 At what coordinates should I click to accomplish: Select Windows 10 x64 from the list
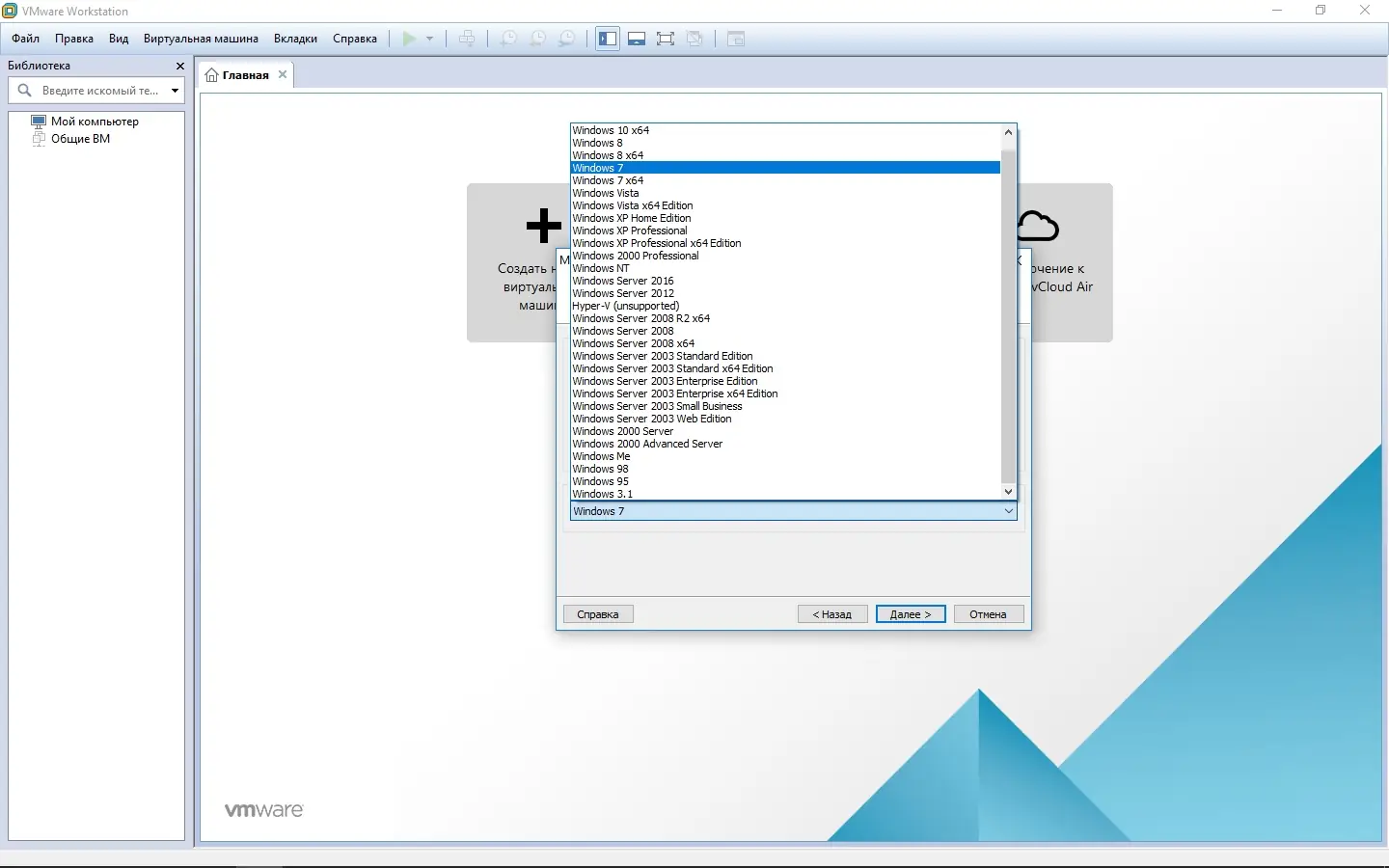pyautogui.click(x=786, y=130)
